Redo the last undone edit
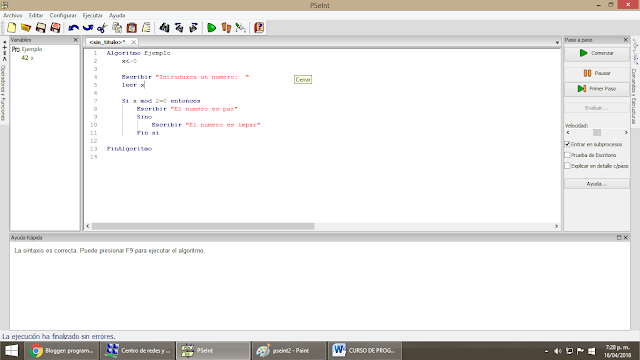The image size is (640, 360). coord(88,28)
